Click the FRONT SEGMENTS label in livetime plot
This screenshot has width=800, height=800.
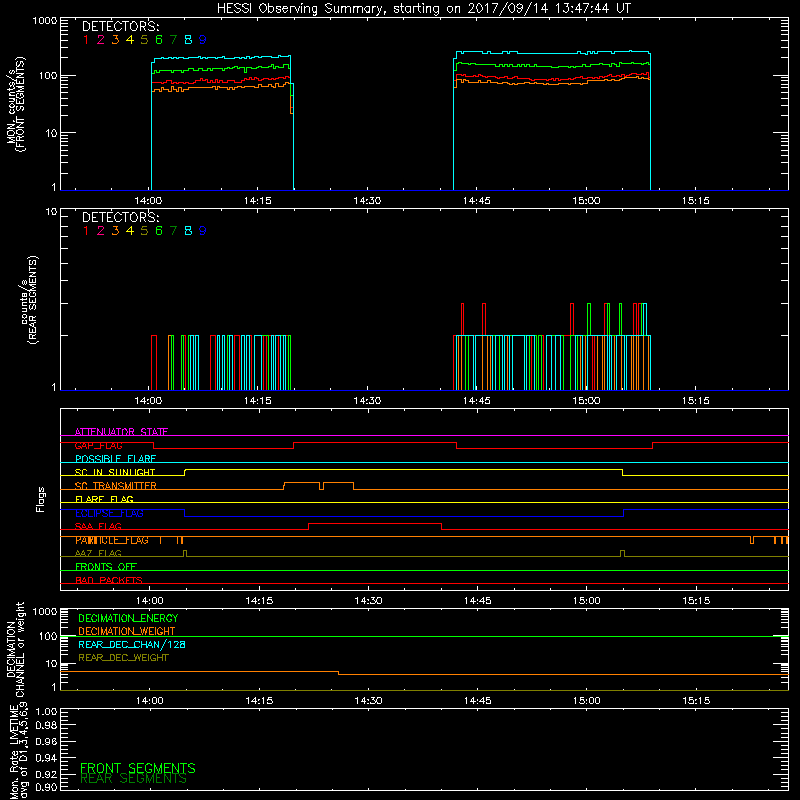point(138,768)
